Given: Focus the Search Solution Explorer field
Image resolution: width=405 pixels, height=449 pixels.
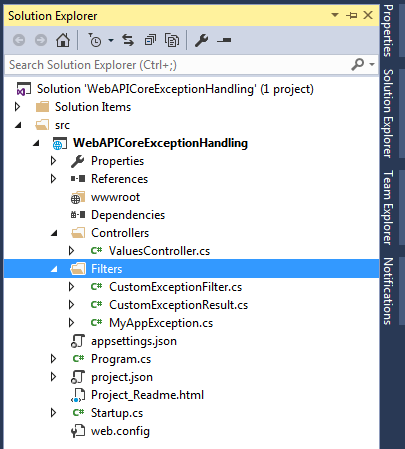Looking at the screenshot, I should [x=177, y=65].
